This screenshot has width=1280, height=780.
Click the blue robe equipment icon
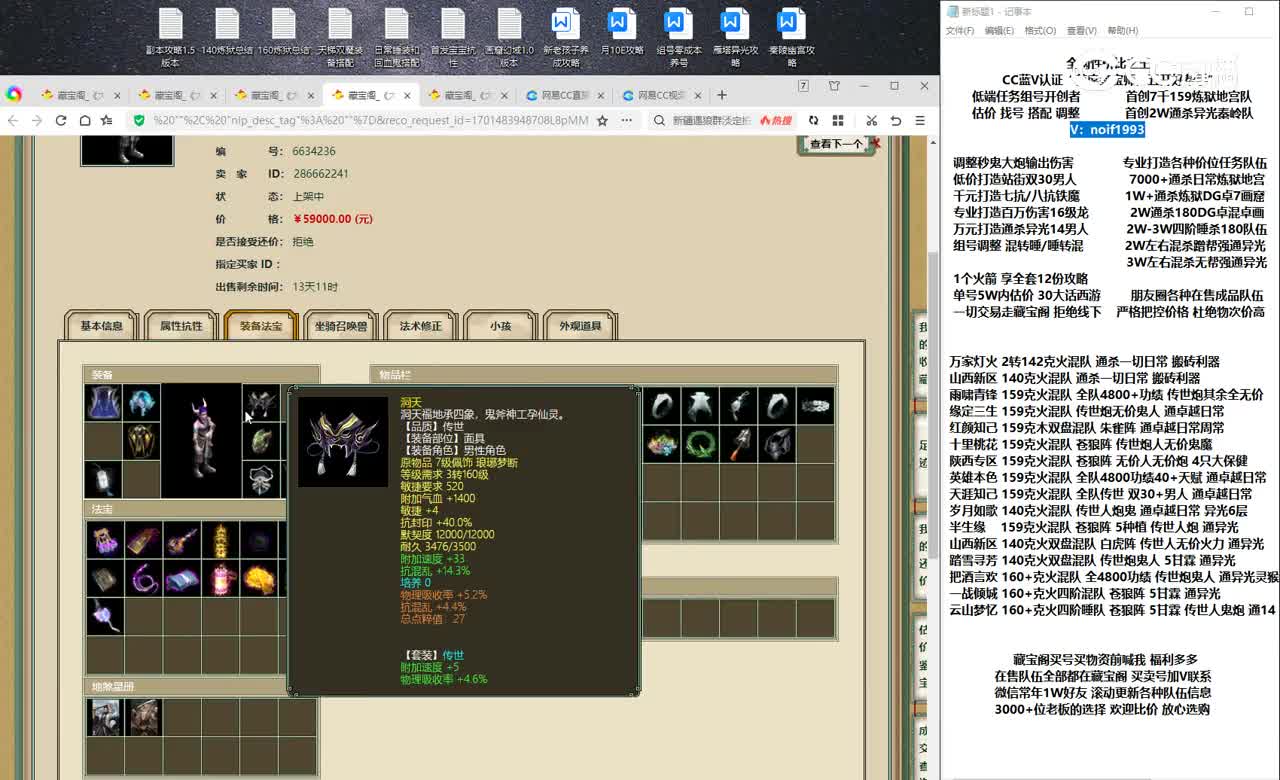point(102,403)
